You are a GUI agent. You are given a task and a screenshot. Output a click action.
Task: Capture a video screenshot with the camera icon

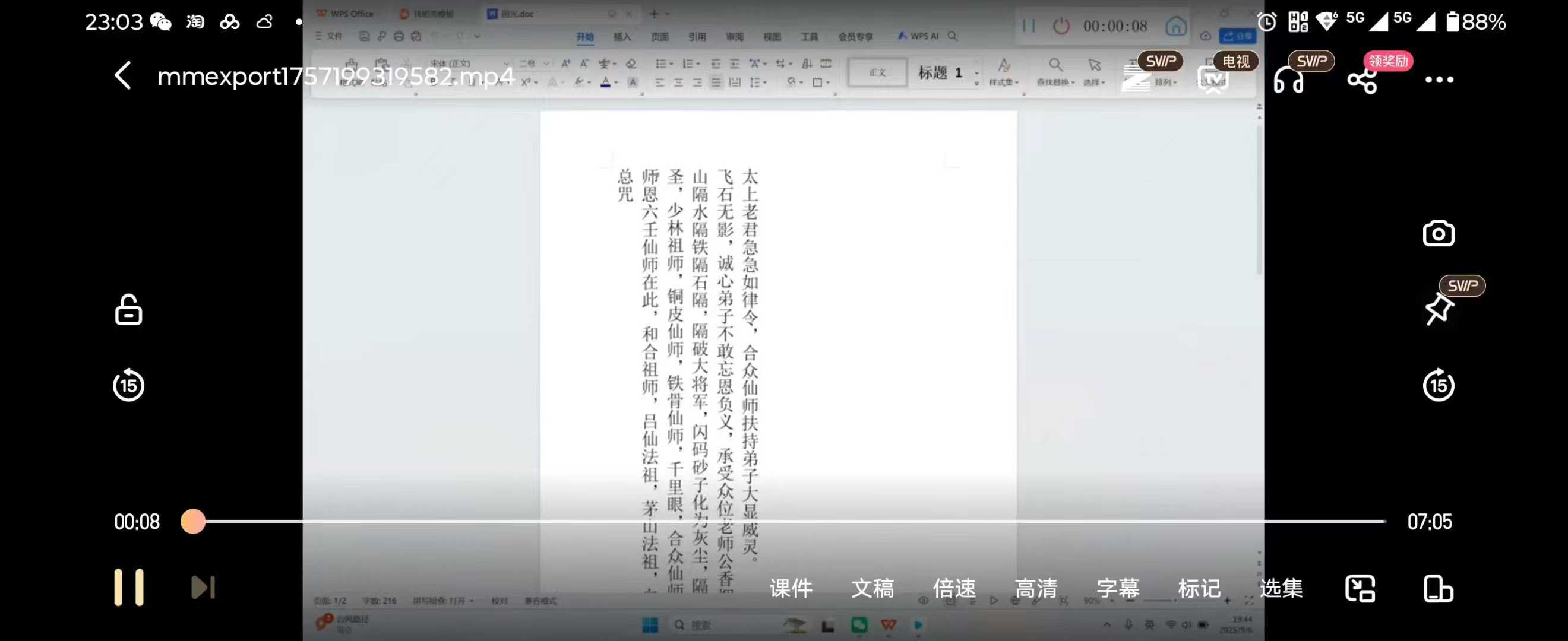tap(1439, 233)
